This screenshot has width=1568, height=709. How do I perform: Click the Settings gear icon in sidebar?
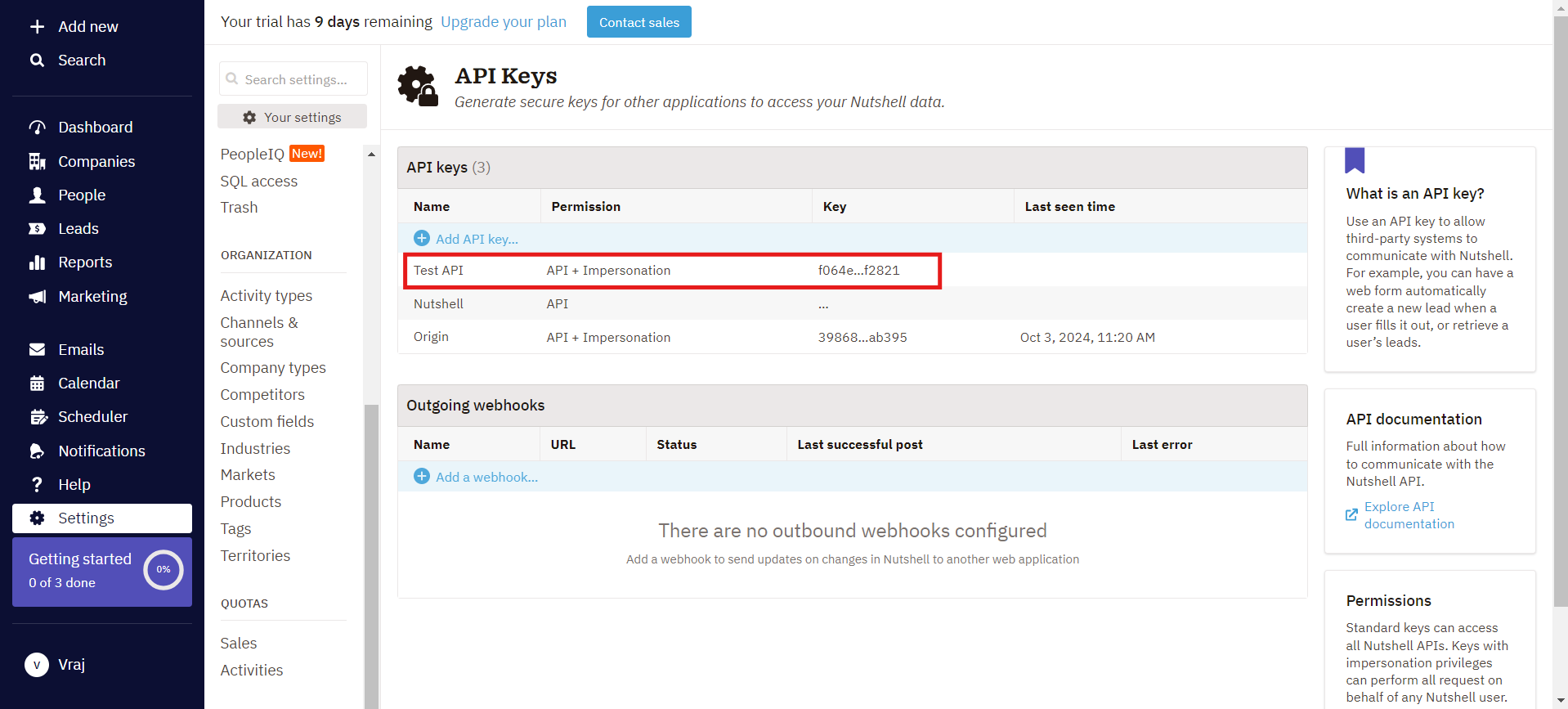(37, 518)
